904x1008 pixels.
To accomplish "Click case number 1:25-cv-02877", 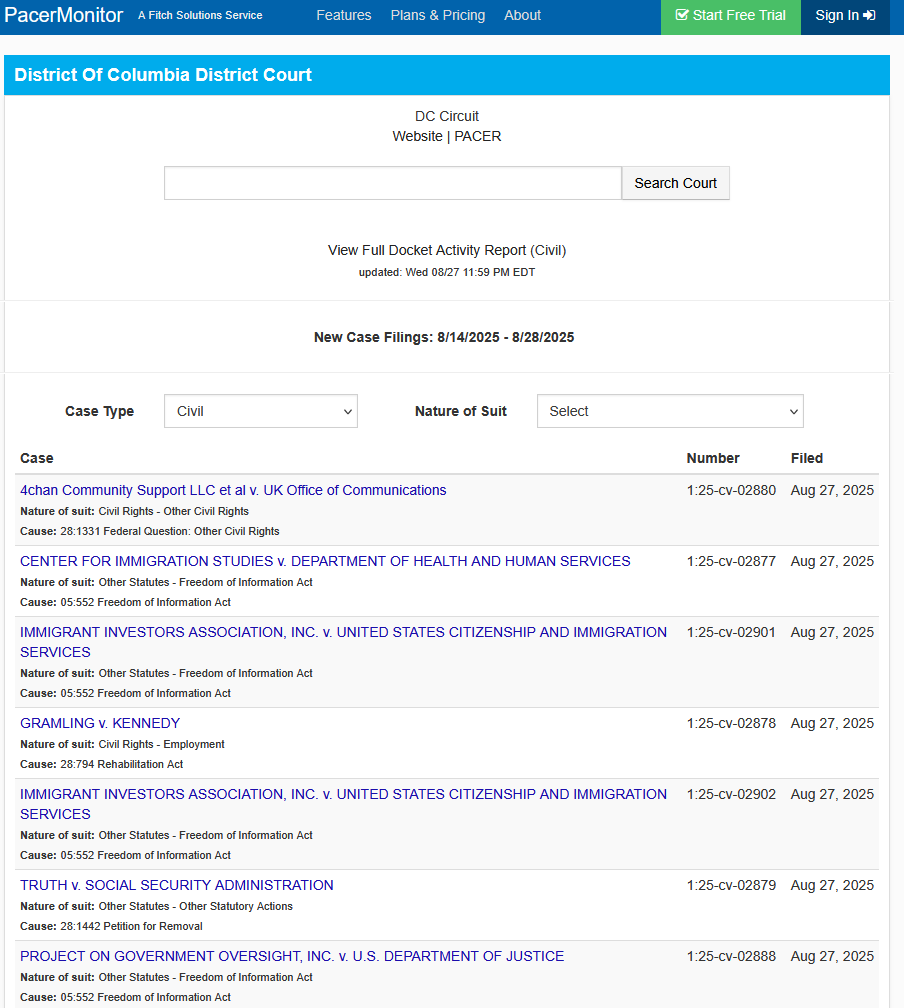I will tap(731, 561).
